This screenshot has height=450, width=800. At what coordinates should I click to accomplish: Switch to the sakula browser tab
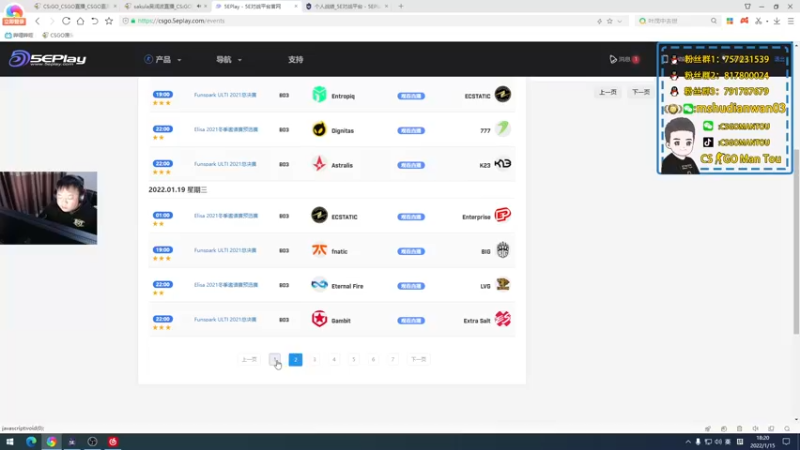165,7
